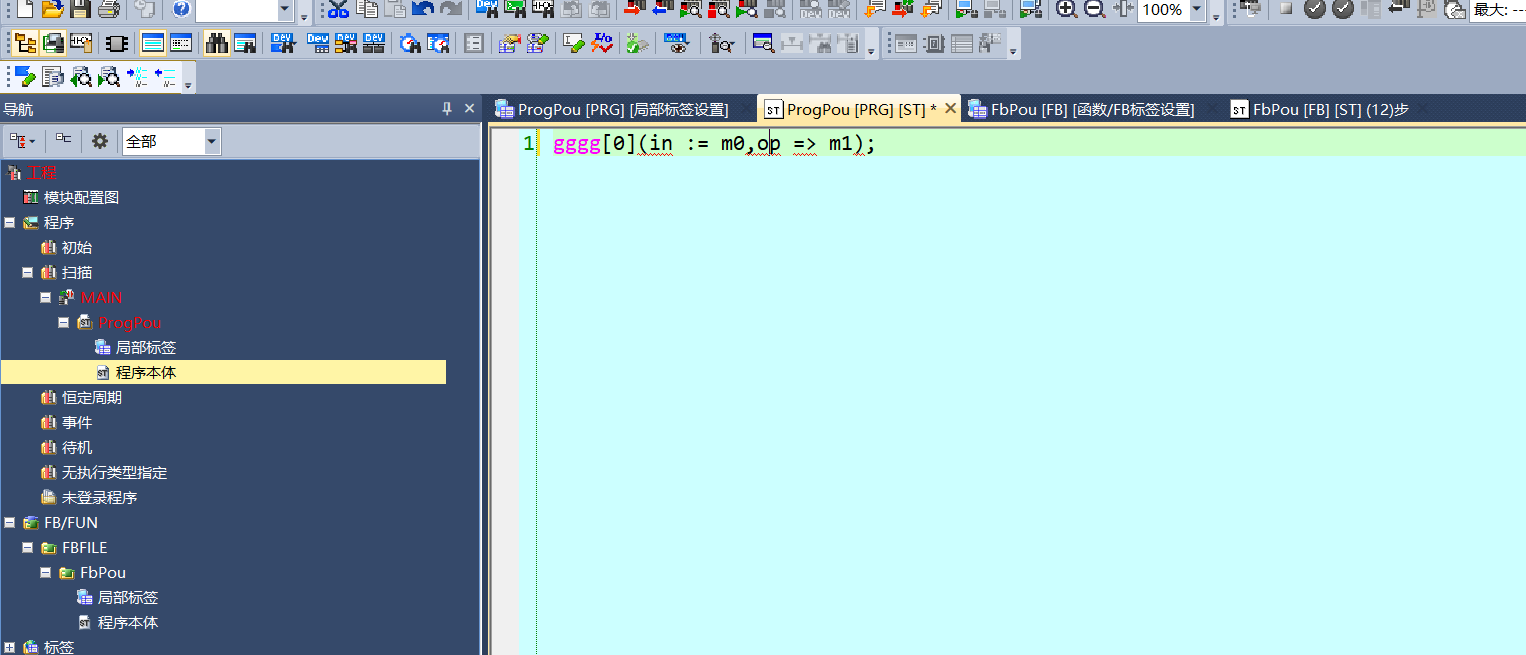Click the Cut scissors icon

click(339, 10)
